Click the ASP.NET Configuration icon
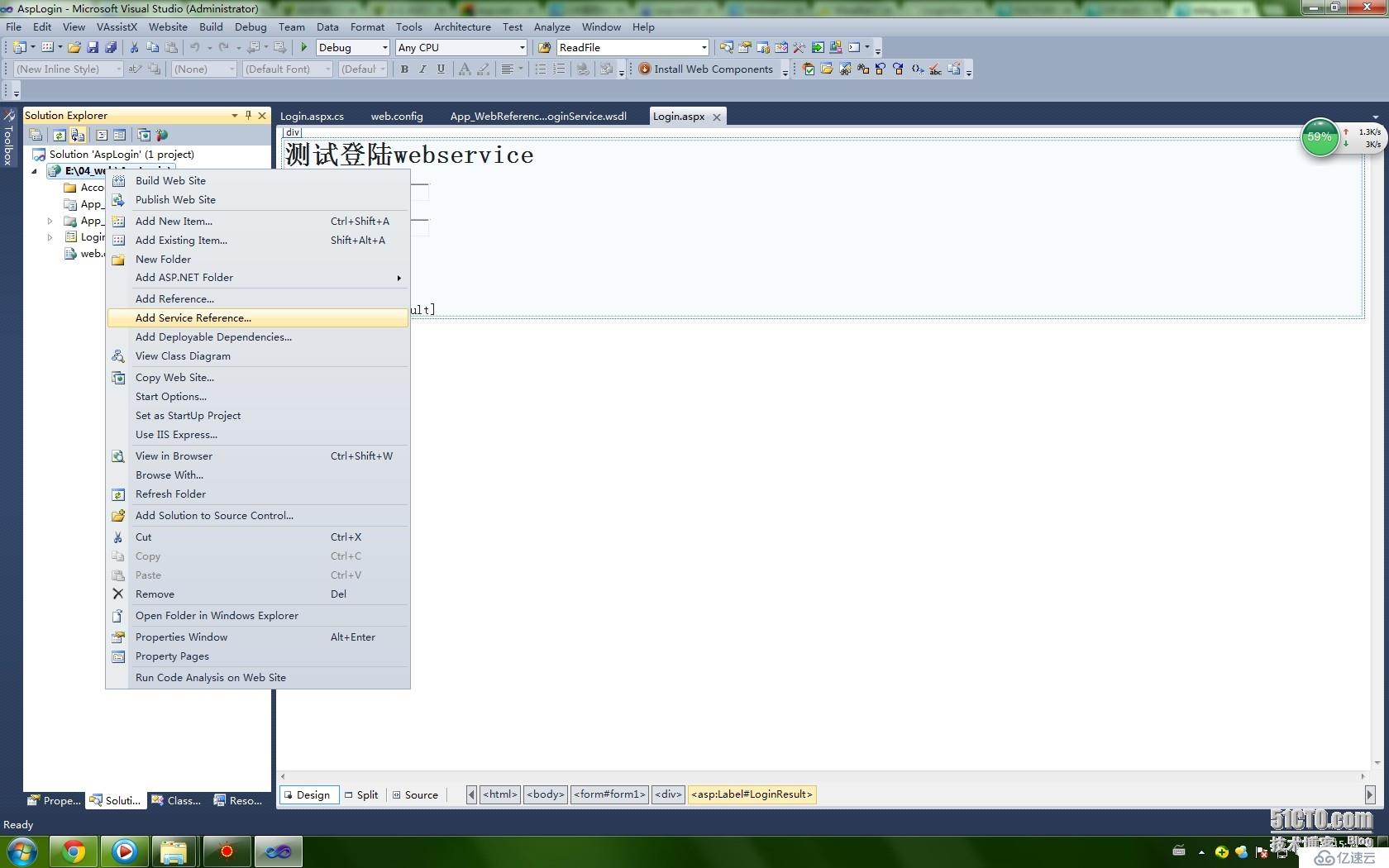 tap(162, 135)
